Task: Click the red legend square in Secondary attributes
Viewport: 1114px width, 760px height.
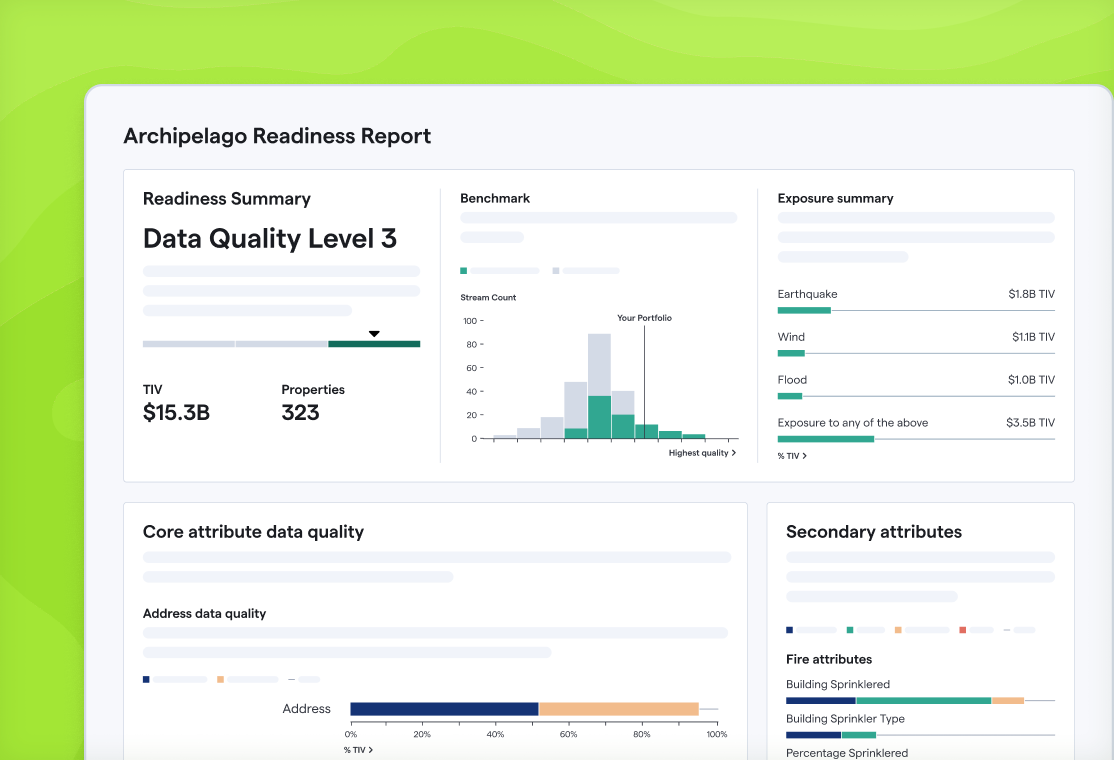Action: pos(963,630)
